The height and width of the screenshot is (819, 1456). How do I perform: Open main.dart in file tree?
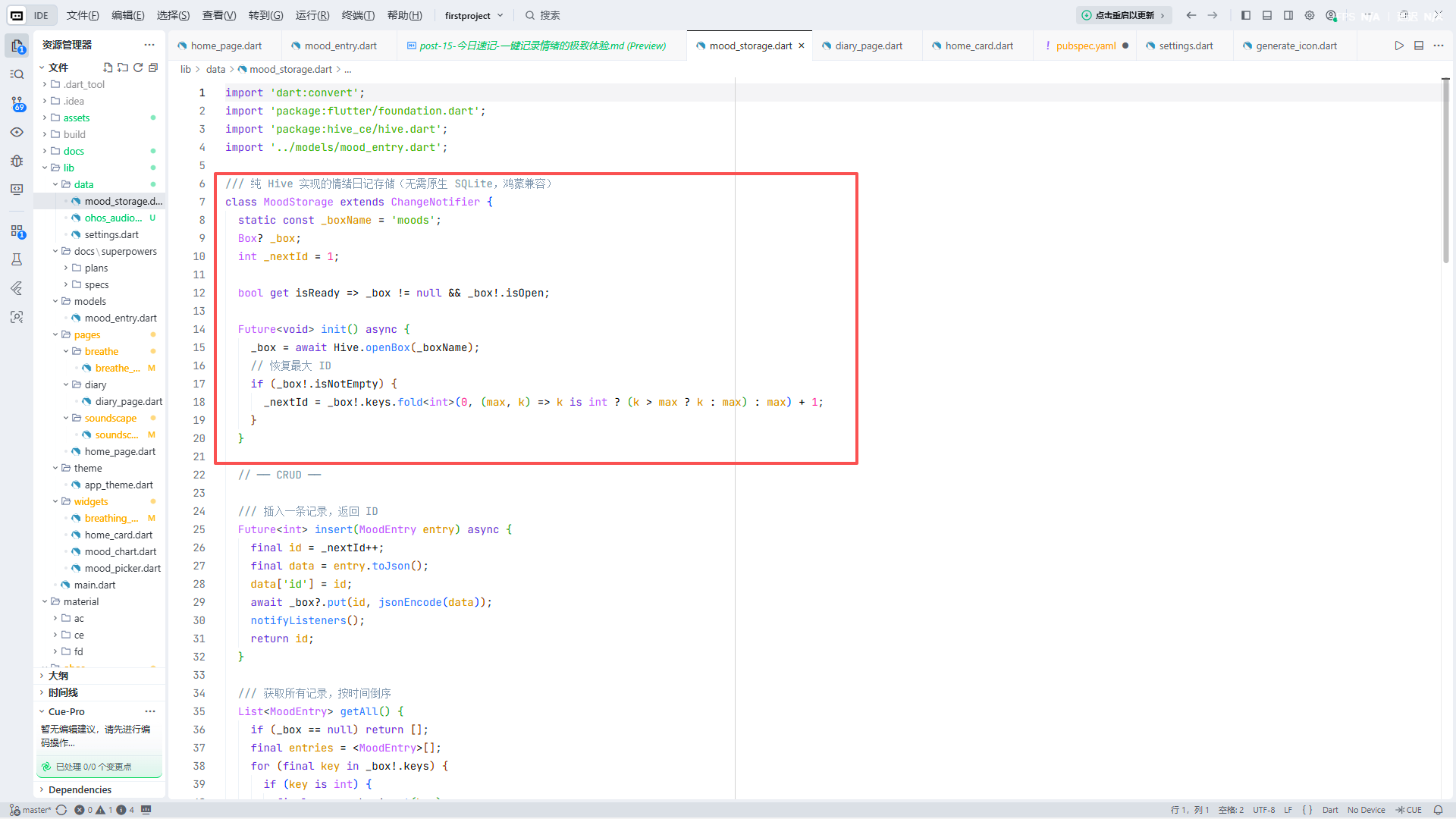[x=95, y=585]
